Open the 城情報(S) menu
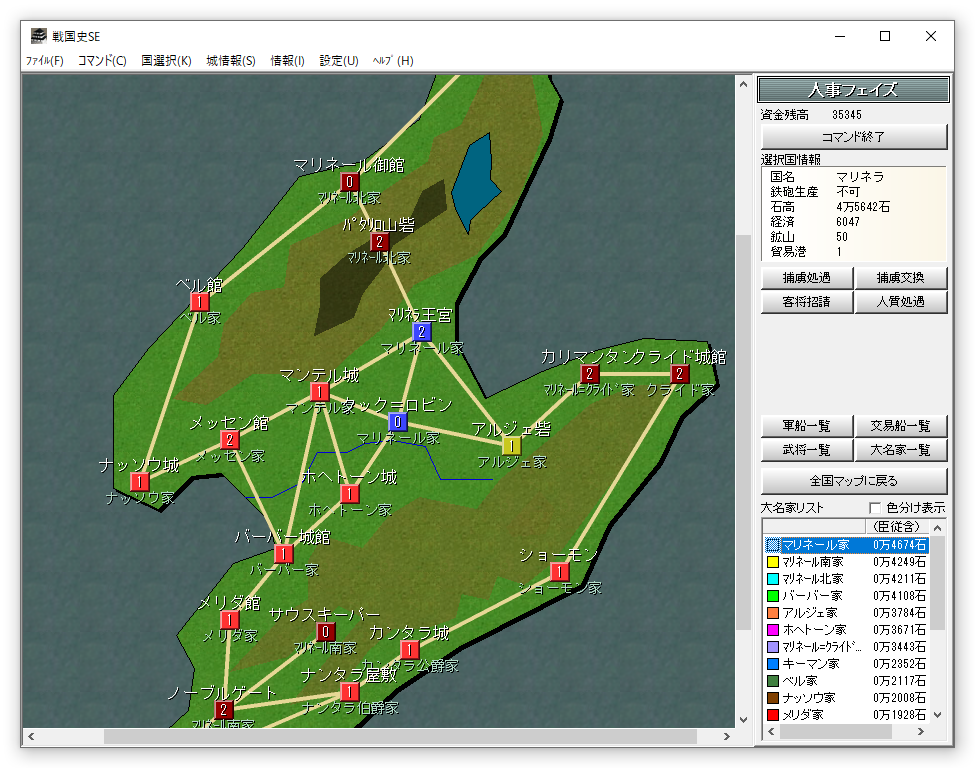The image size is (975, 768). (231, 61)
